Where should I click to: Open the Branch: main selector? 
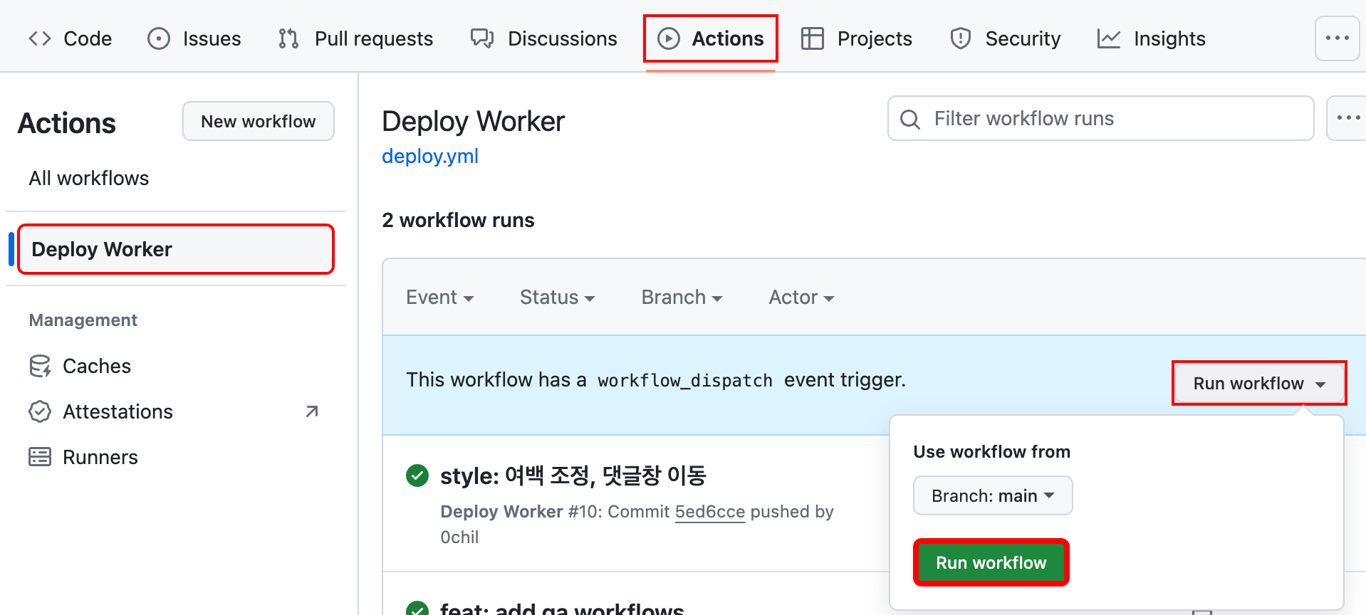993,495
